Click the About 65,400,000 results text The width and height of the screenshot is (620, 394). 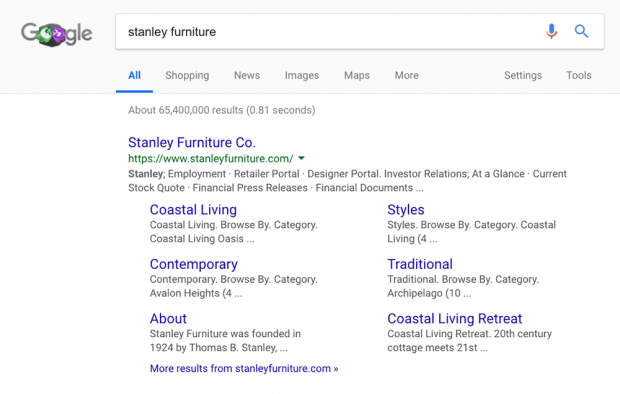pos(221,110)
